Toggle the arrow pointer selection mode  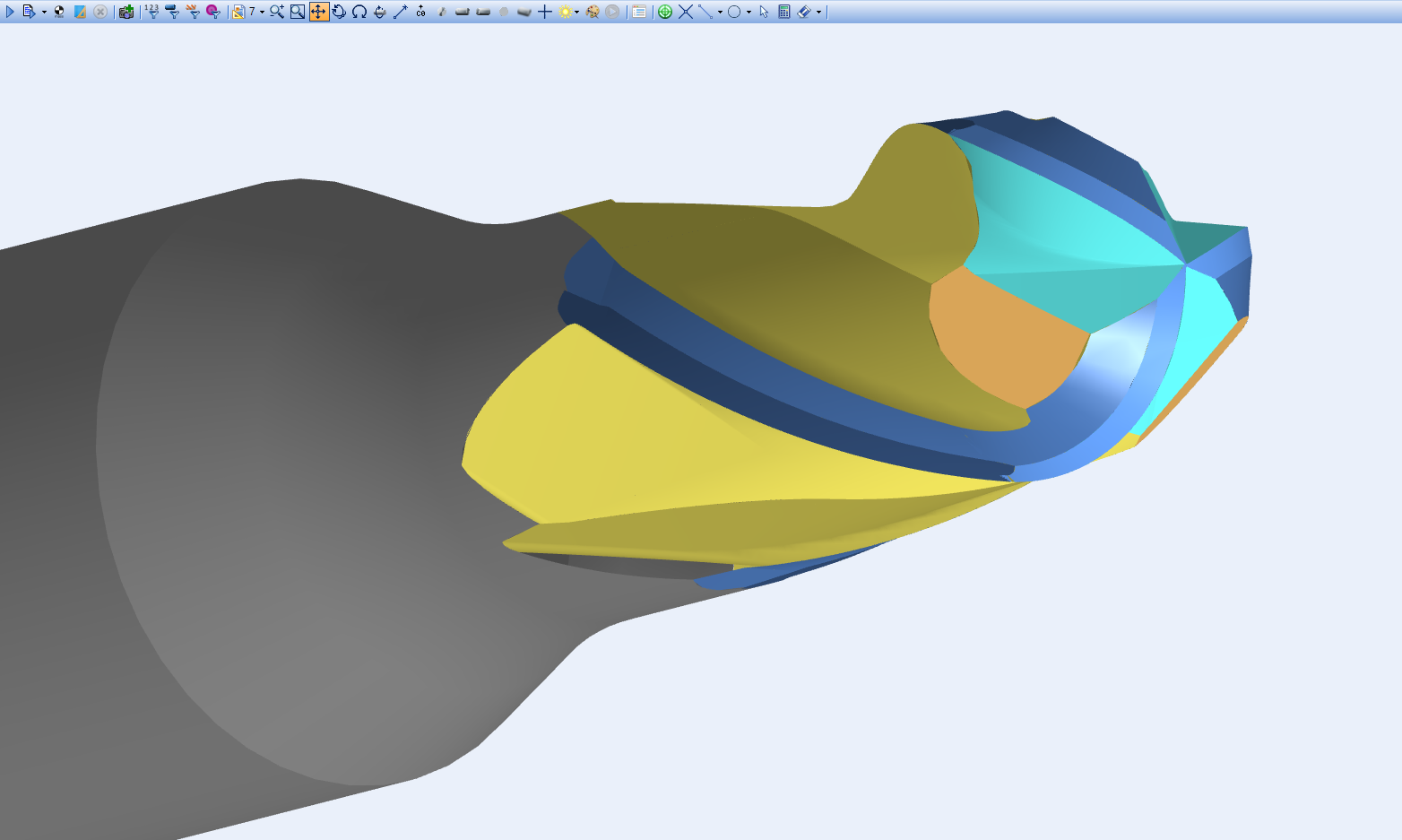[x=764, y=12]
